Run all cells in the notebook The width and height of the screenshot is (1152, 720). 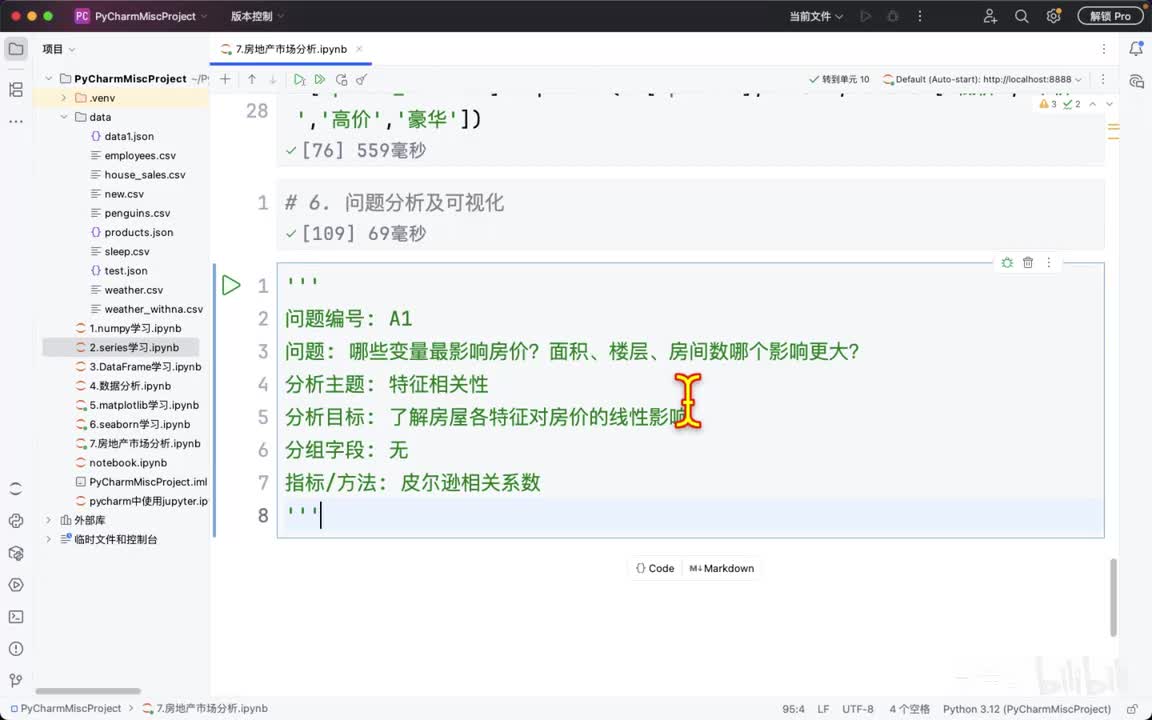(320, 79)
